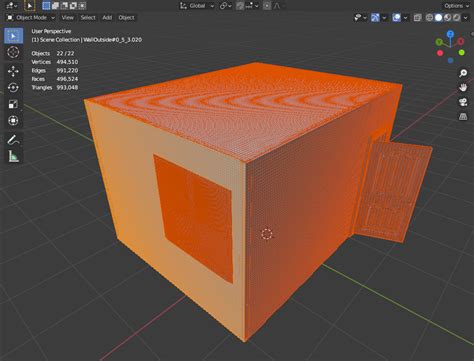This screenshot has width=474, height=361.
Task: Click the tweak arrow tool header icon
Action: (x=29, y=5)
